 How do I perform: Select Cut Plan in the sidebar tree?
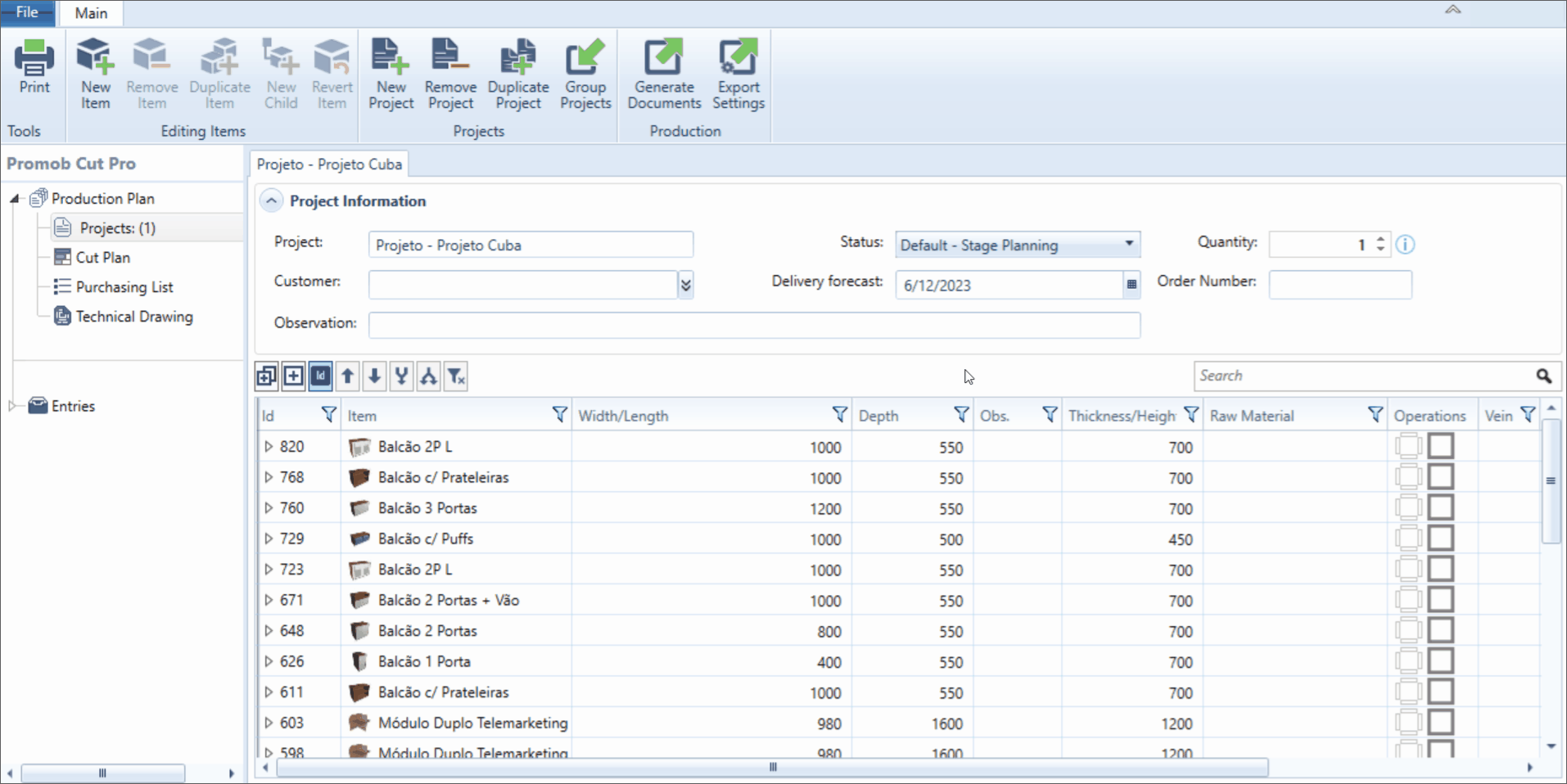click(x=102, y=257)
